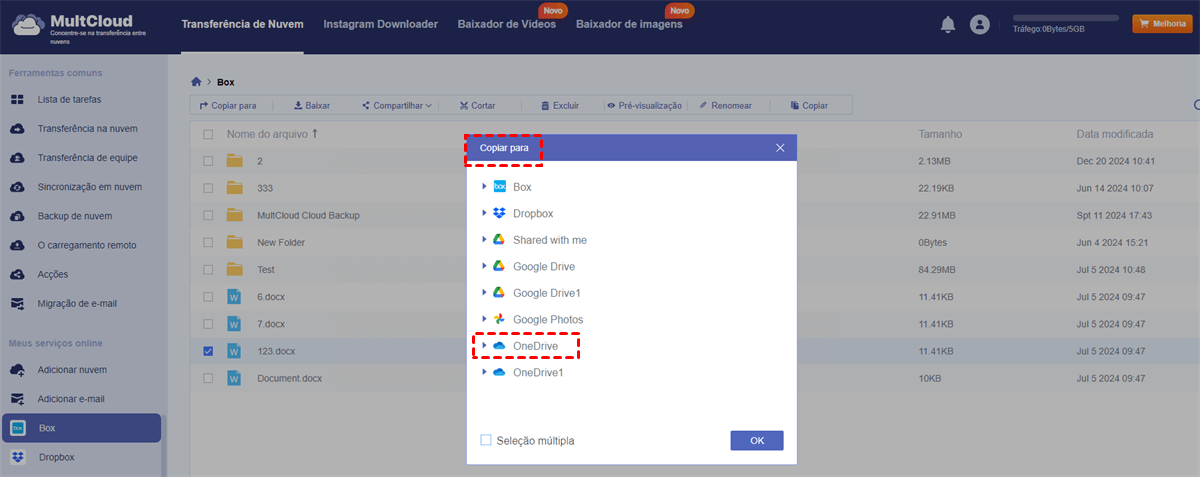Check the box for Test folder
This screenshot has width=1200, height=477.
pyautogui.click(x=208, y=269)
